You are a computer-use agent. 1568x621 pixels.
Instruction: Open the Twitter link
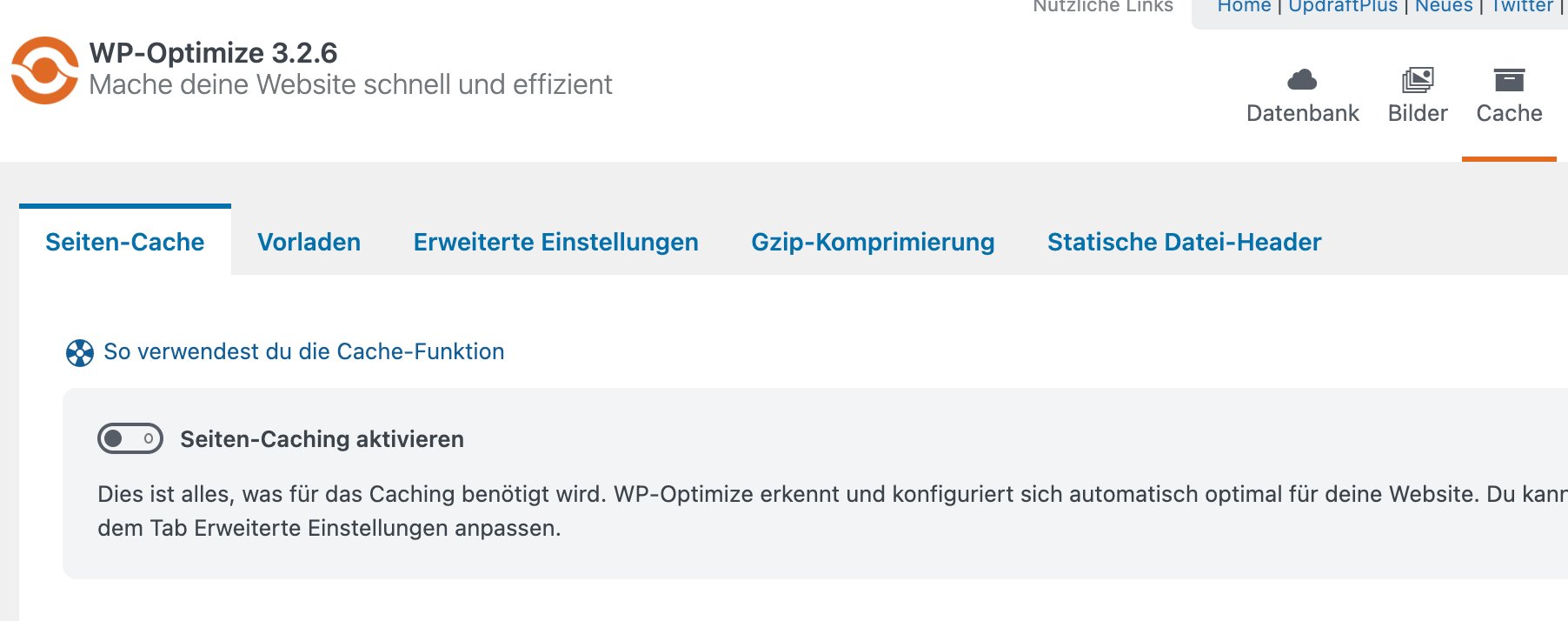click(1522, 6)
